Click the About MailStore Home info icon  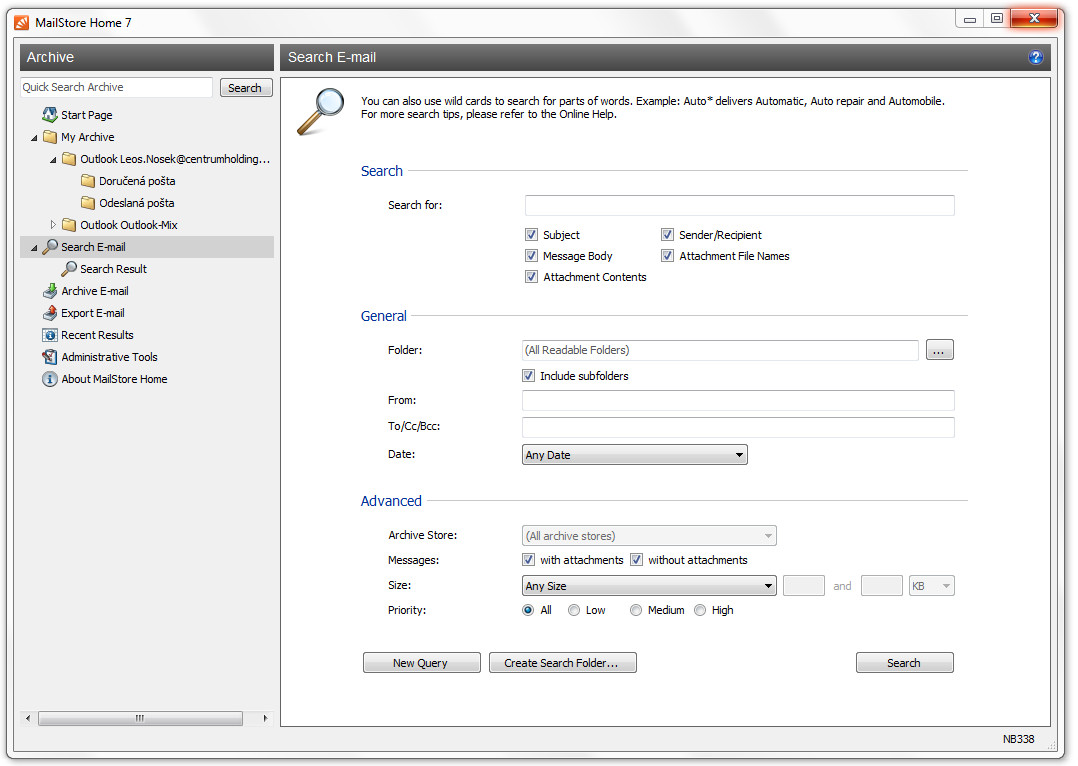coord(50,379)
